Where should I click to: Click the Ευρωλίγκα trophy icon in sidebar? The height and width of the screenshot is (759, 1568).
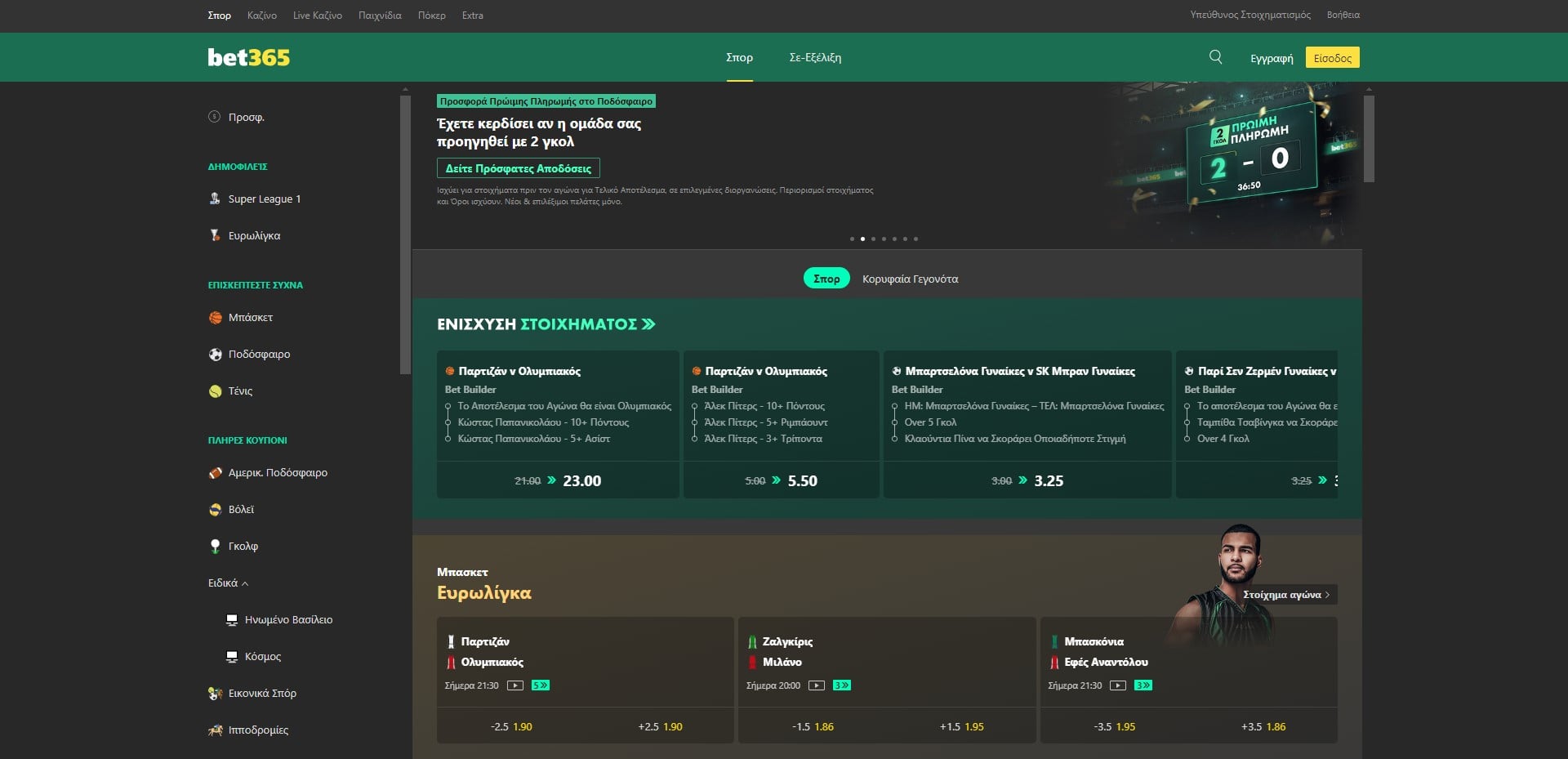click(215, 235)
